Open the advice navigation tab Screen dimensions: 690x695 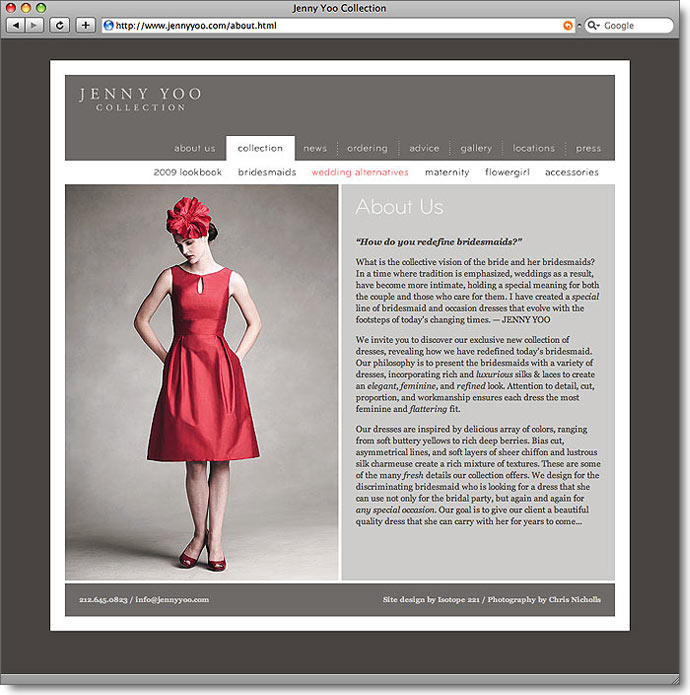click(x=424, y=148)
